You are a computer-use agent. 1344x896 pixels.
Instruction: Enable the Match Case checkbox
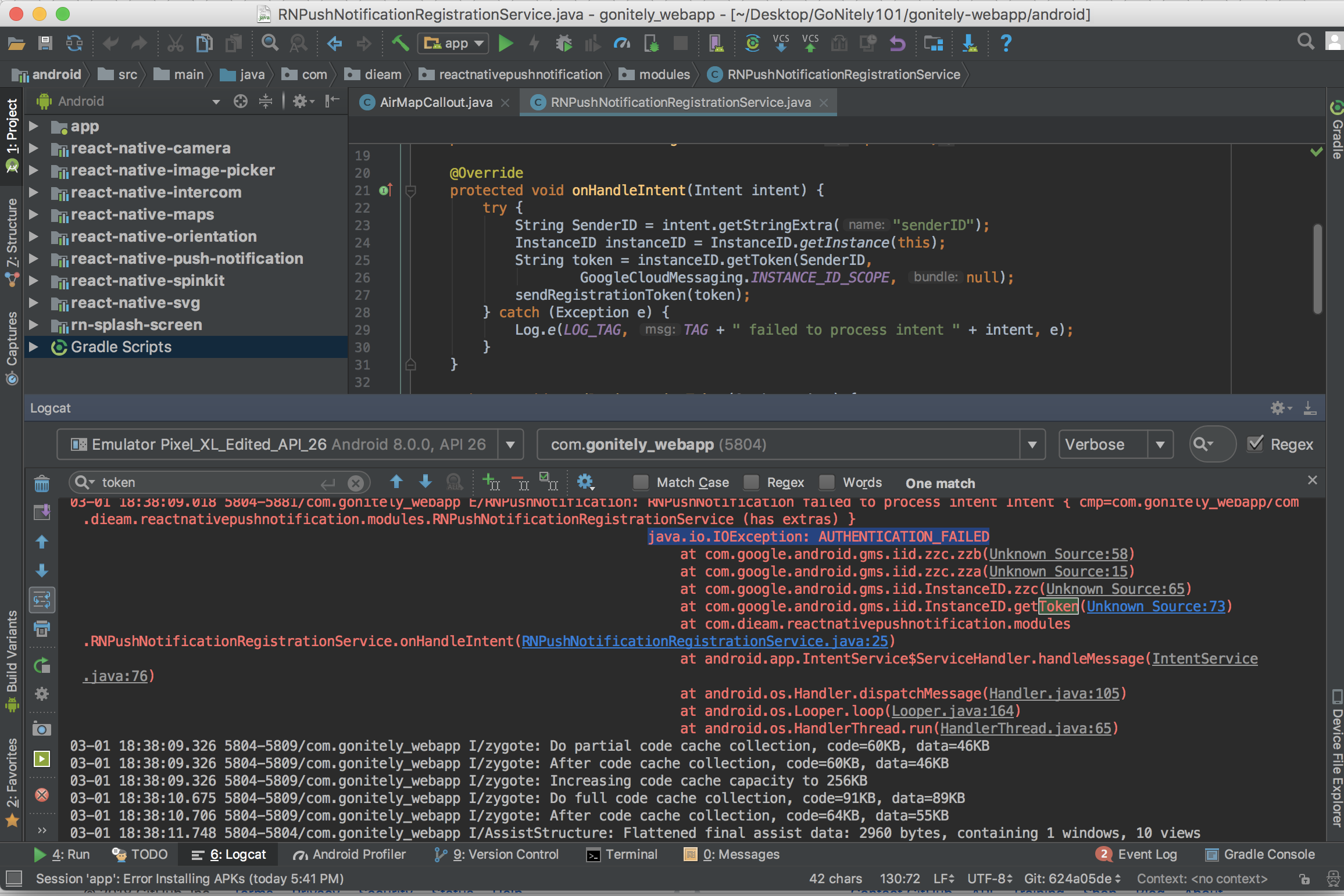coord(641,482)
